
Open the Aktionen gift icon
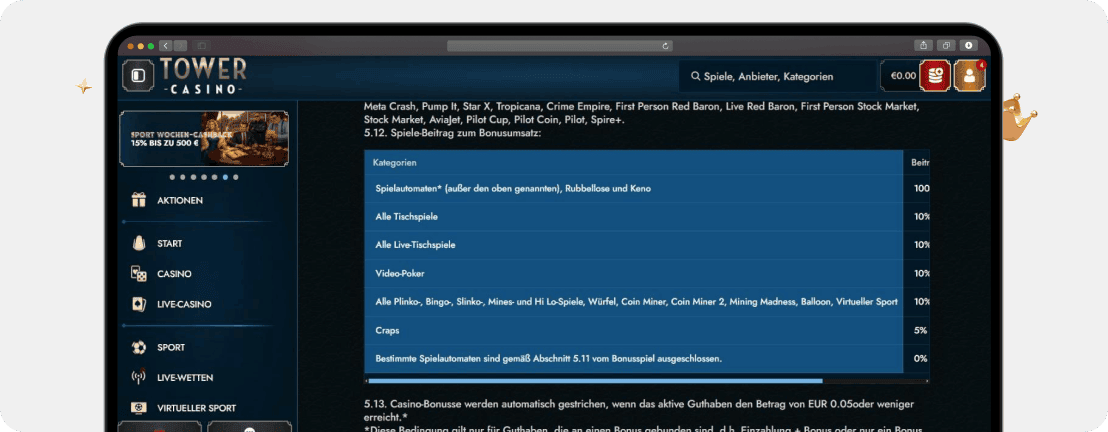pyautogui.click(x=138, y=200)
